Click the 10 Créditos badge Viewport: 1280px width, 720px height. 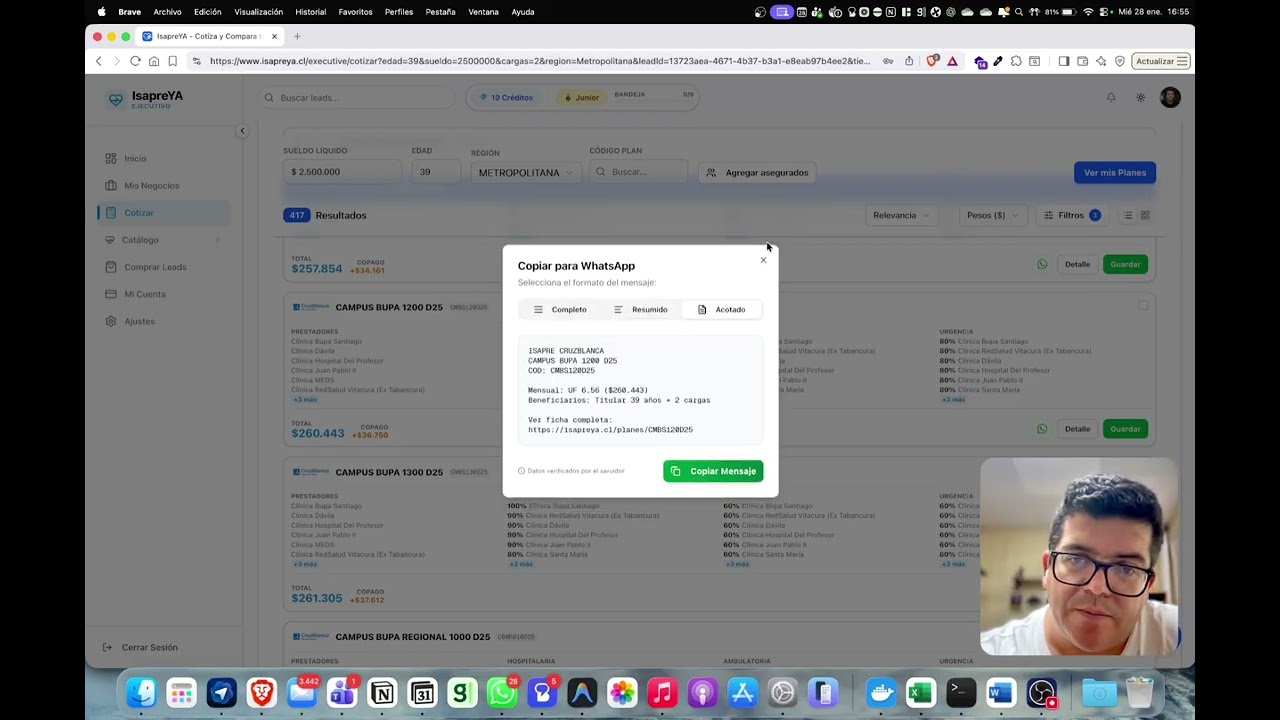[x=506, y=98]
